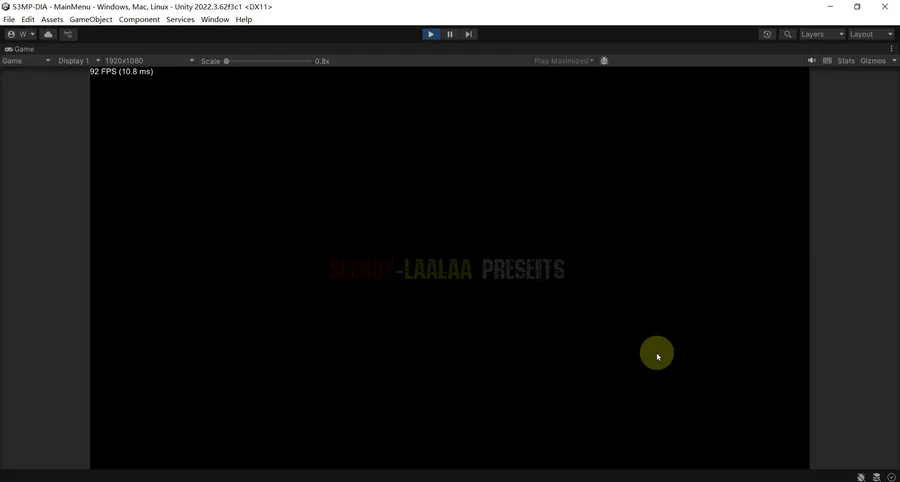This screenshot has height=482, width=900.
Task: Open the Game view mode dropdown
Action: point(26,61)
